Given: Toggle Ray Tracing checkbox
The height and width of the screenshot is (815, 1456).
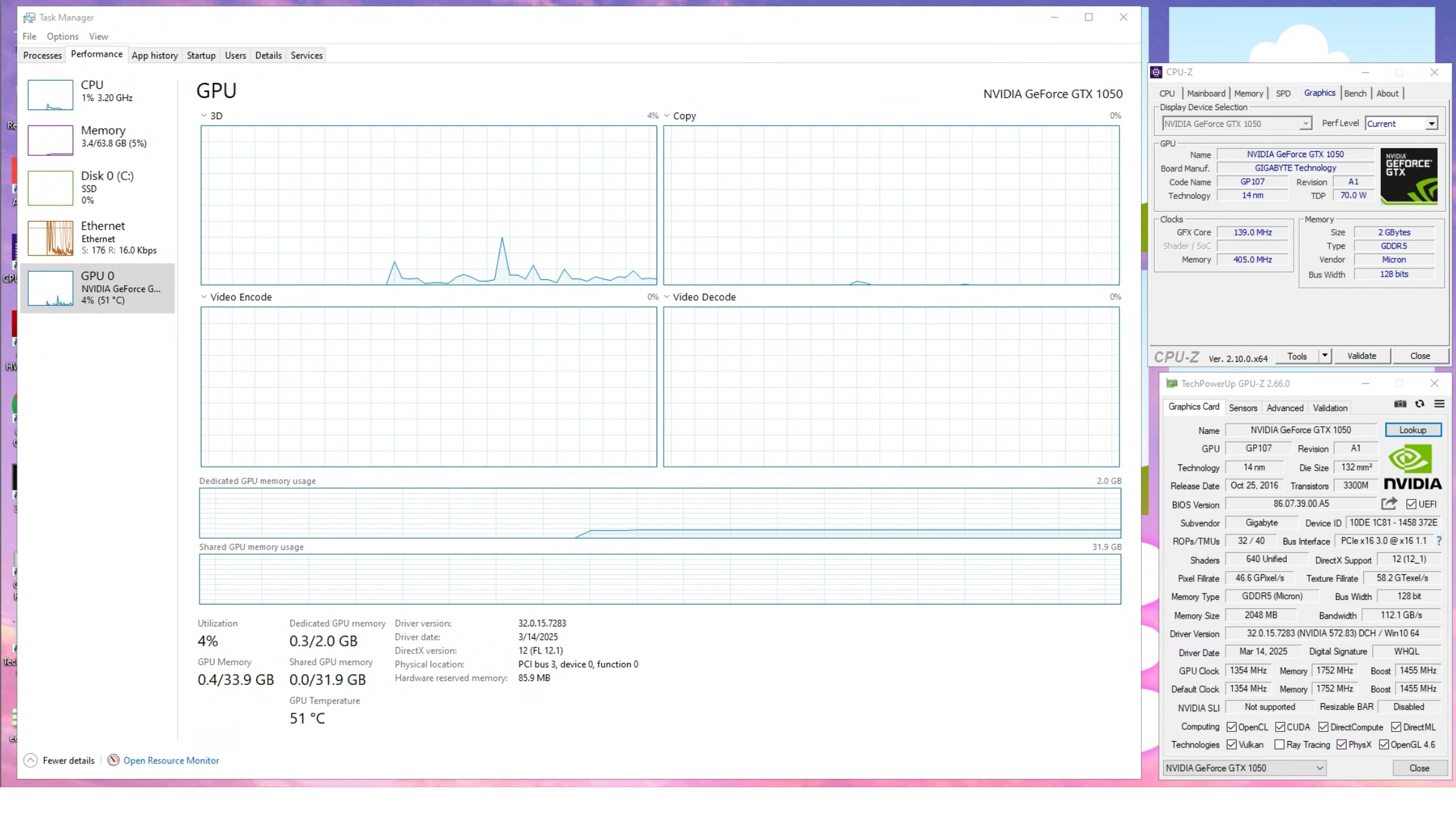Looking at the screenshot, I should tap(1280, 744).
